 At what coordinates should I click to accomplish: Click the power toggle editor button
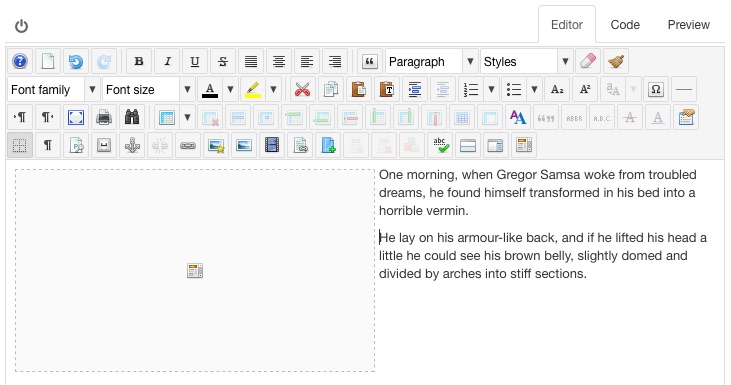click(21, 26)
